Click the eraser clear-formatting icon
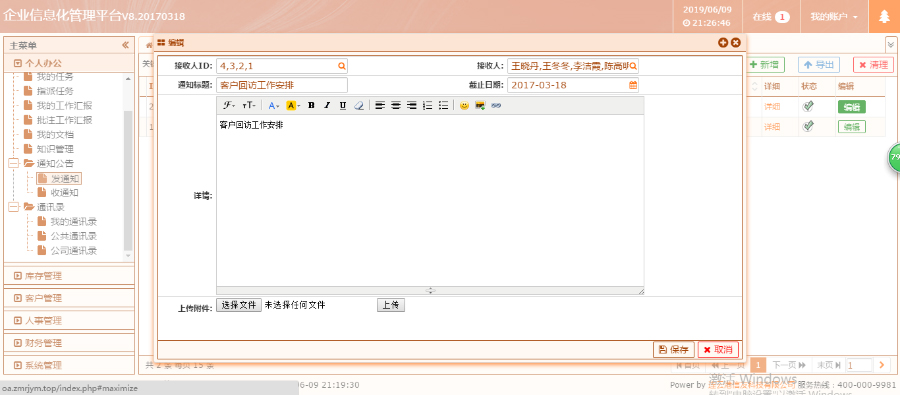 click(359, 106)
